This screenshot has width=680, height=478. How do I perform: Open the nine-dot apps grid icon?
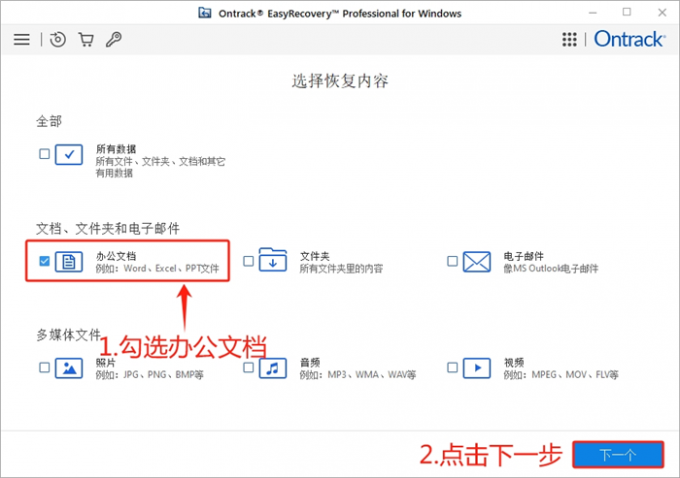tap(569, 39)
